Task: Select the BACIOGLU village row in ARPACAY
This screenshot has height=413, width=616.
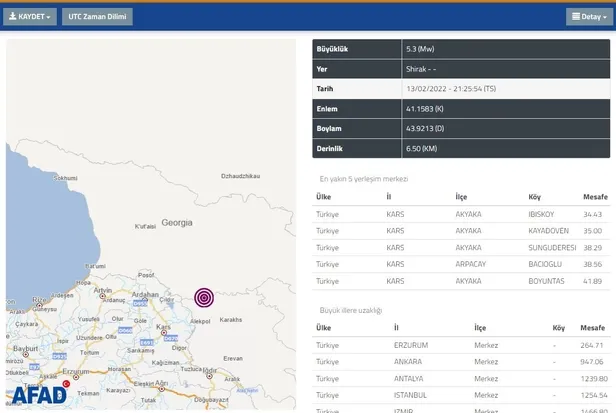Action: (x=461, y=264)
